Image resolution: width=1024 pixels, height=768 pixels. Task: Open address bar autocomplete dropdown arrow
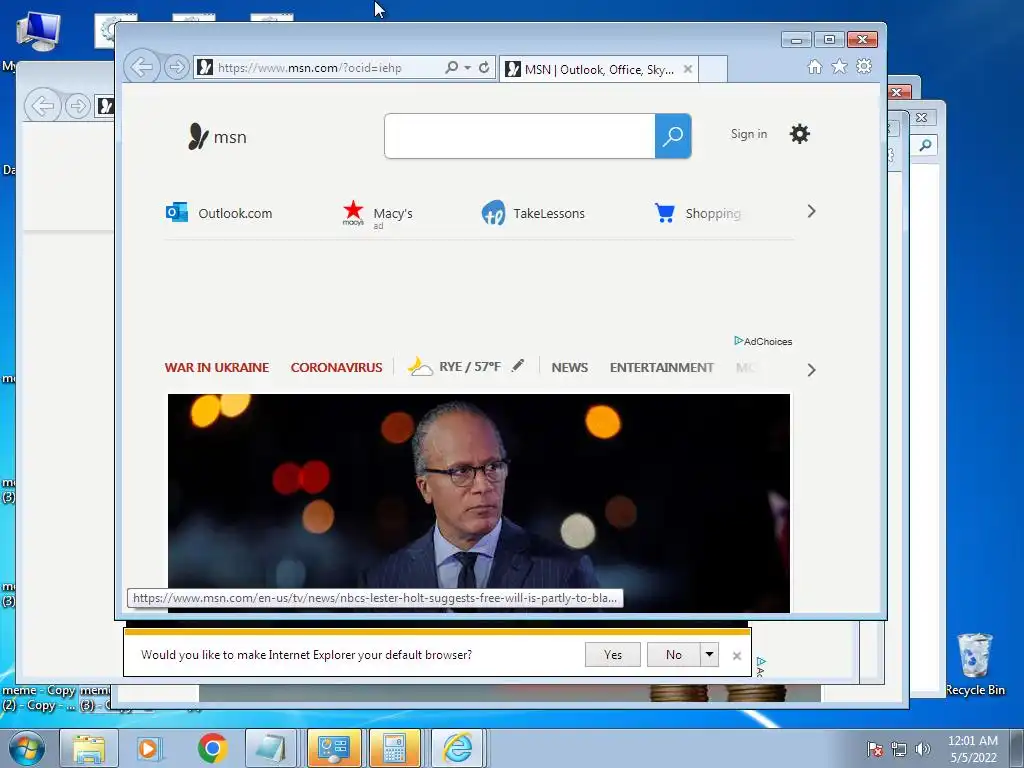468,67
